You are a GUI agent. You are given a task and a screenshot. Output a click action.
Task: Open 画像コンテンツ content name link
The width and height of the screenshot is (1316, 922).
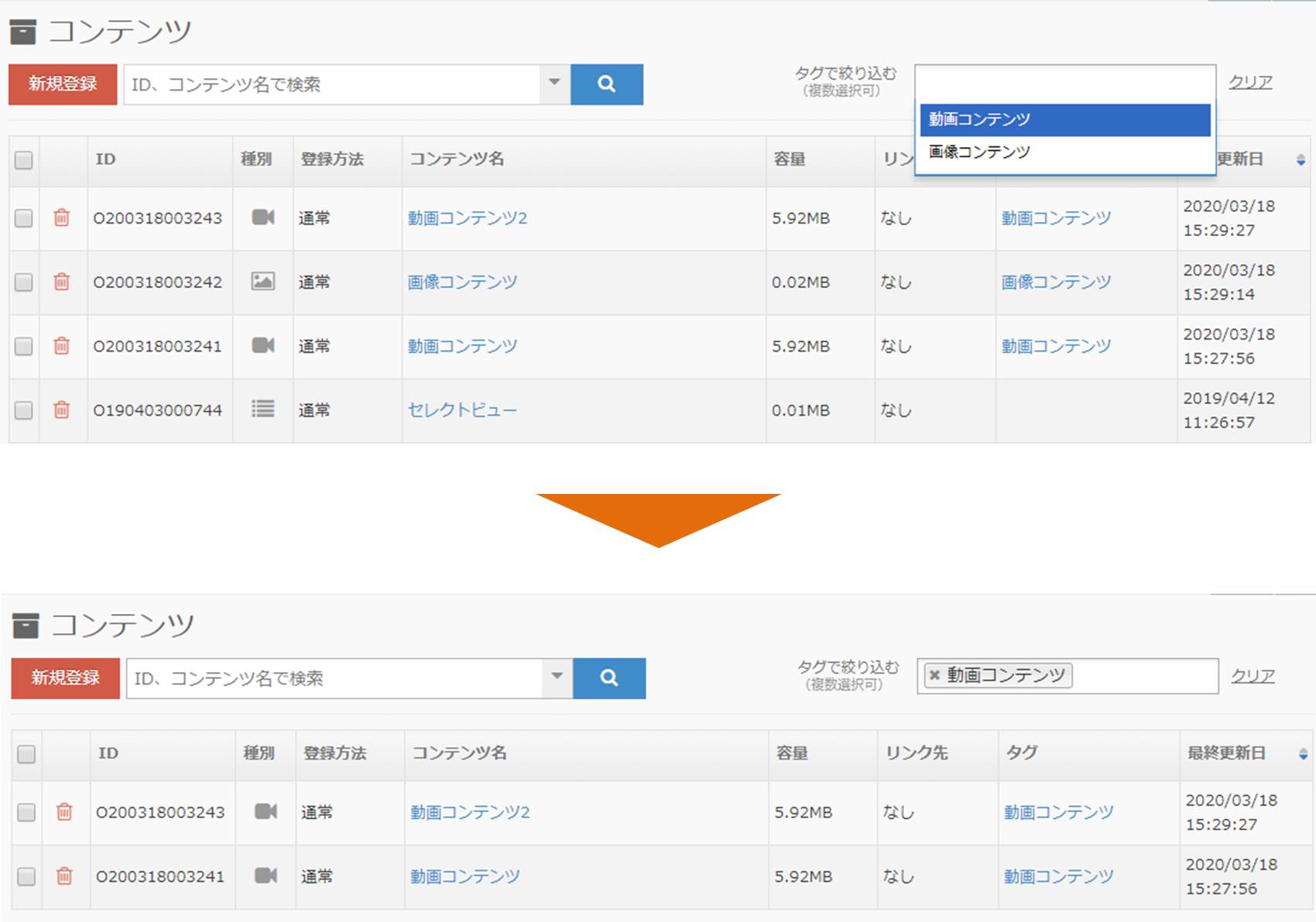coord(462,282)
